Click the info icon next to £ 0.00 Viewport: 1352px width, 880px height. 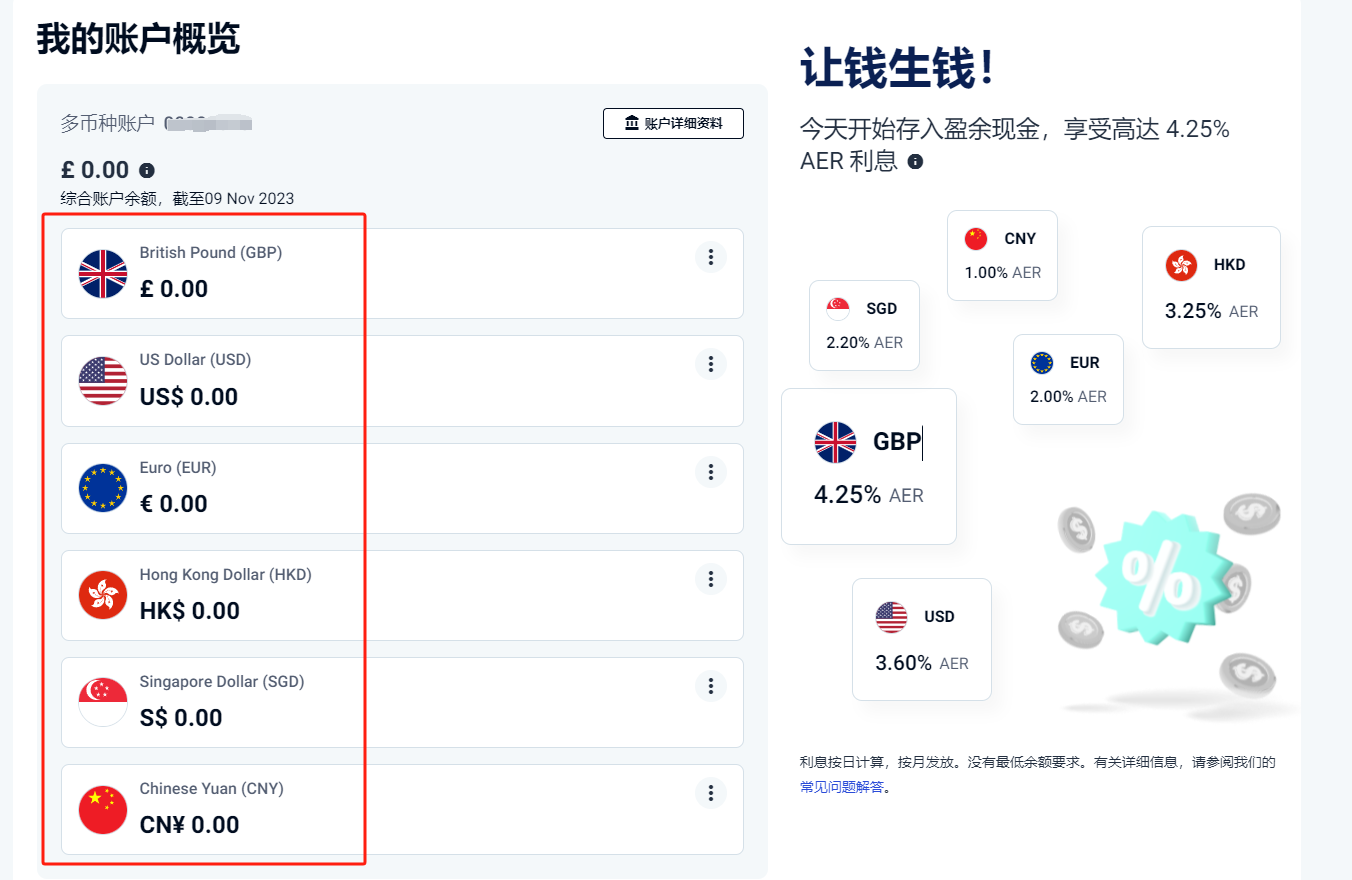(x=145, y=169)
